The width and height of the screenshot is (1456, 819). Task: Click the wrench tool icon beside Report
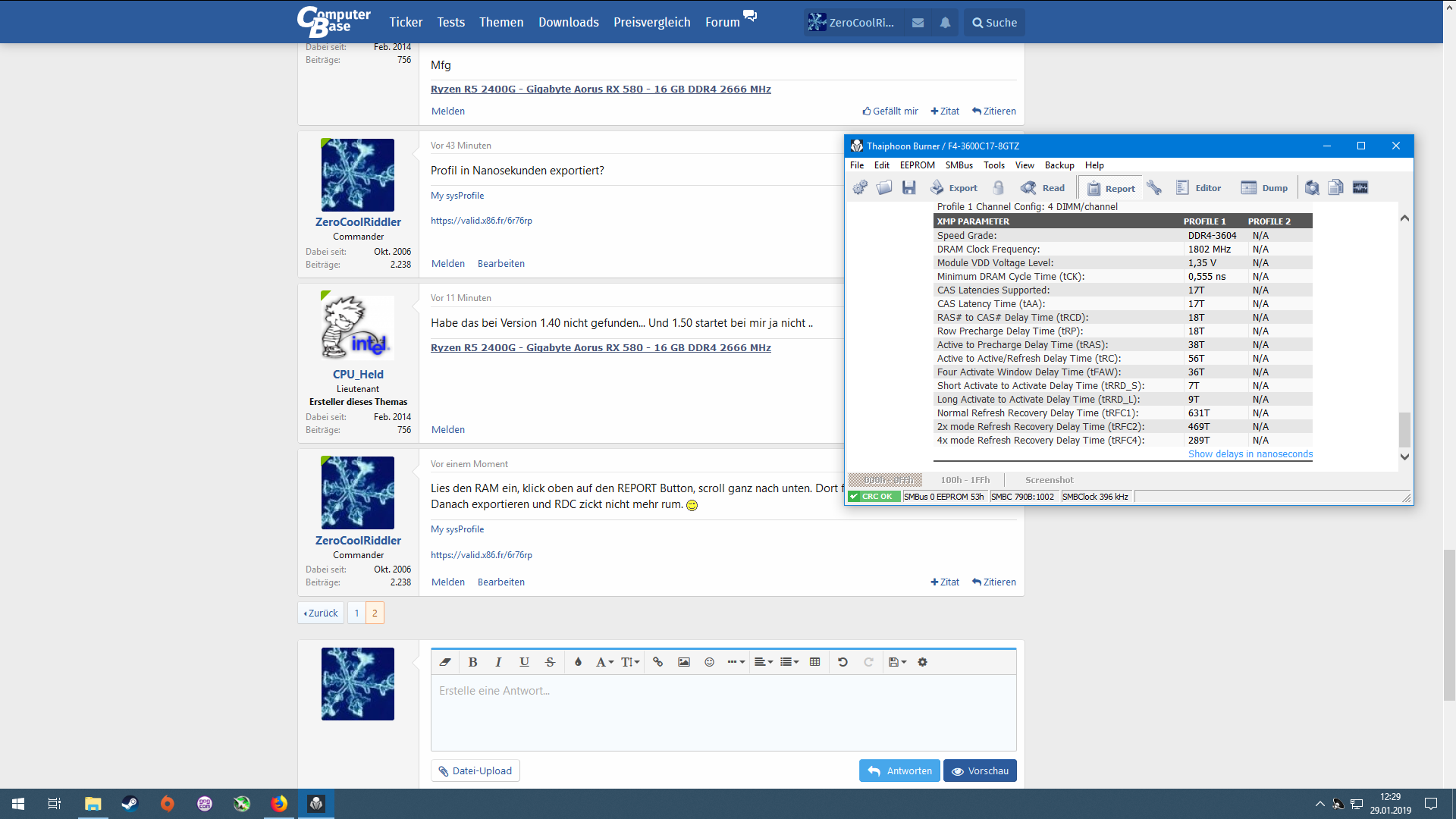point(1154,187)
